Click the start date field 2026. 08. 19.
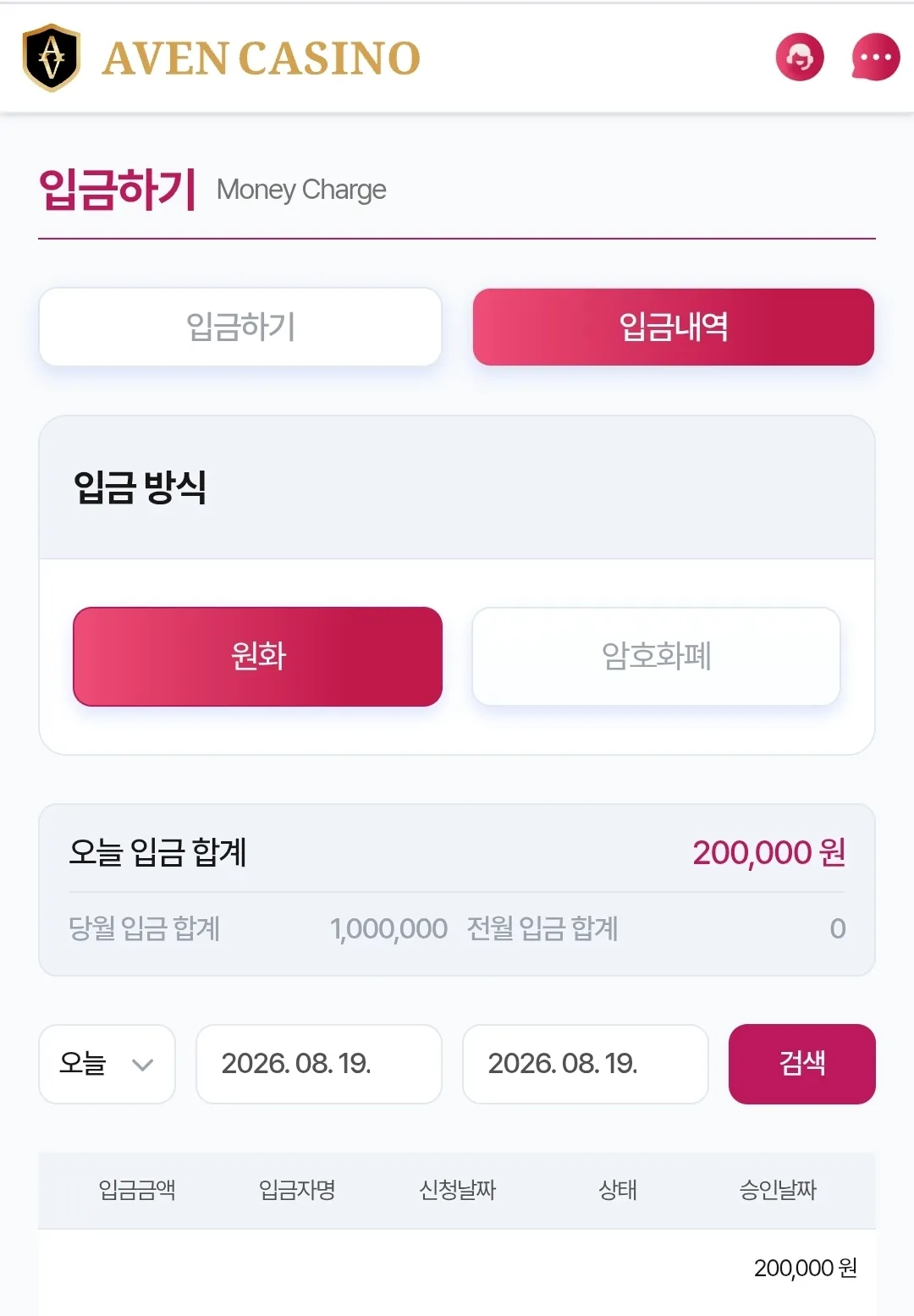The width and height of the screenshot is (914, 1316). [319, 1064]
